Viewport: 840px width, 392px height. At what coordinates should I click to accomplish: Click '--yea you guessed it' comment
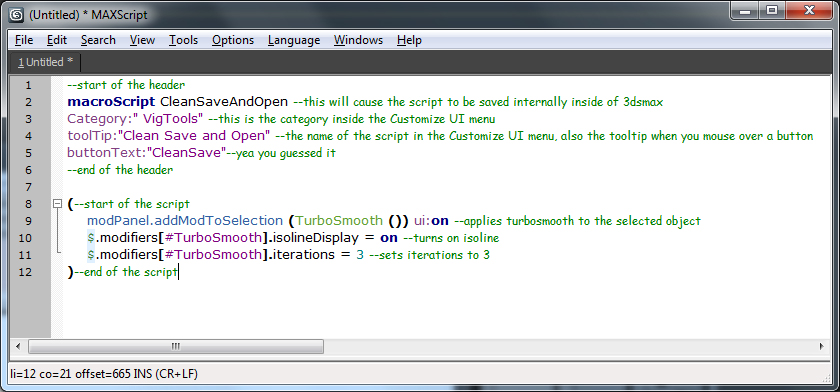(x=281, y=153)
